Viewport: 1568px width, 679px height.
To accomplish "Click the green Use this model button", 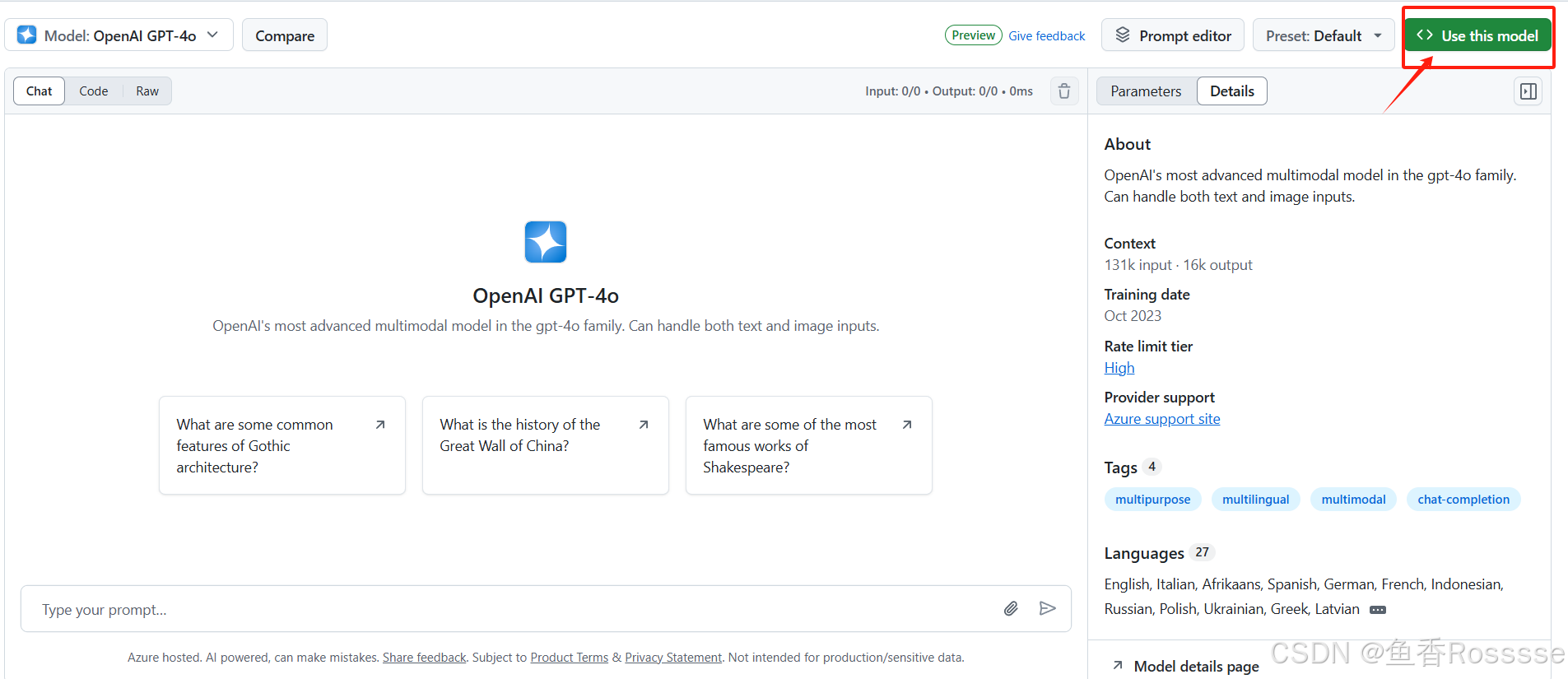I will click(x=1477, y=35).
